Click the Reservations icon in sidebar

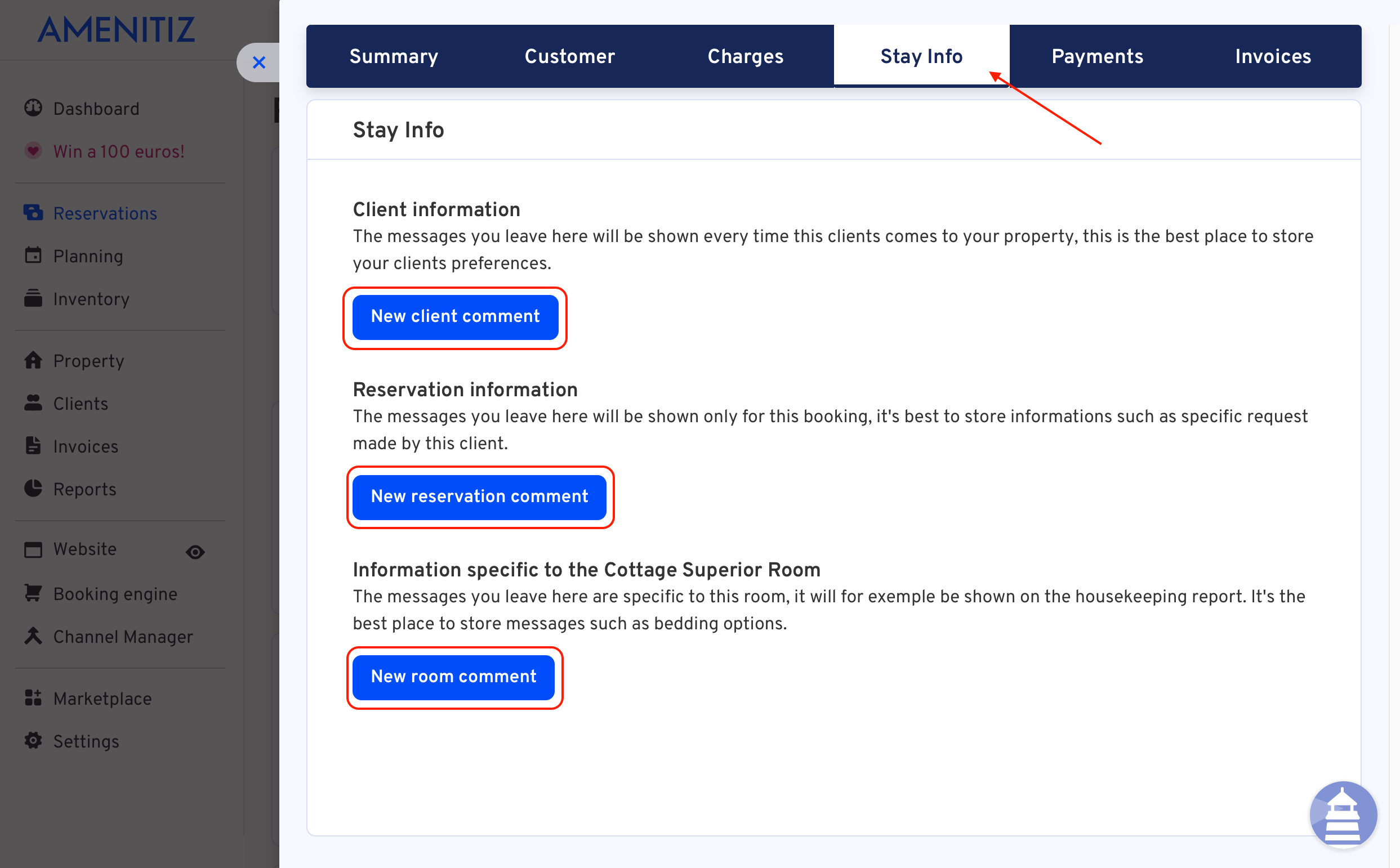pos(33,212)
